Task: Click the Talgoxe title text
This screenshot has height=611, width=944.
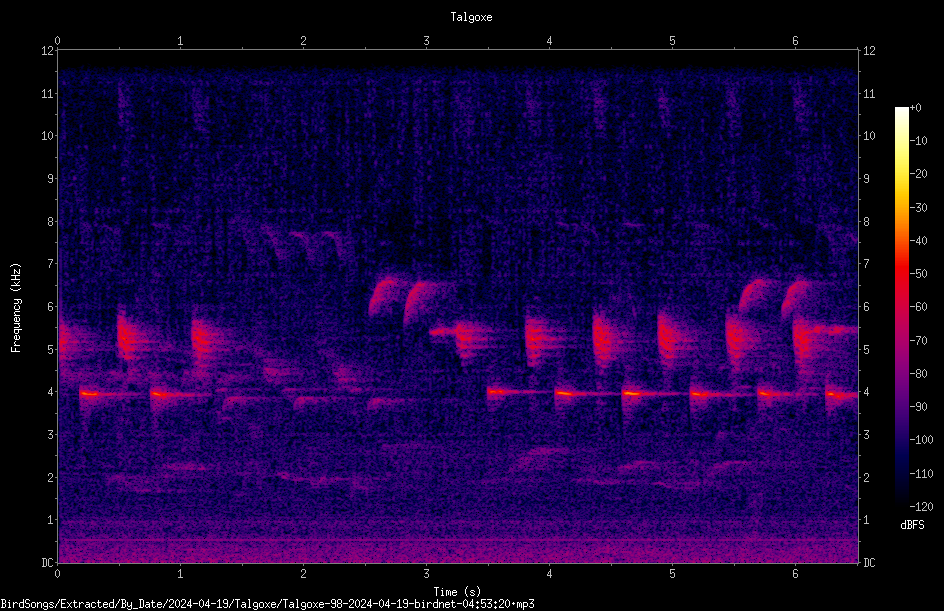Action: tap(471, 17)
